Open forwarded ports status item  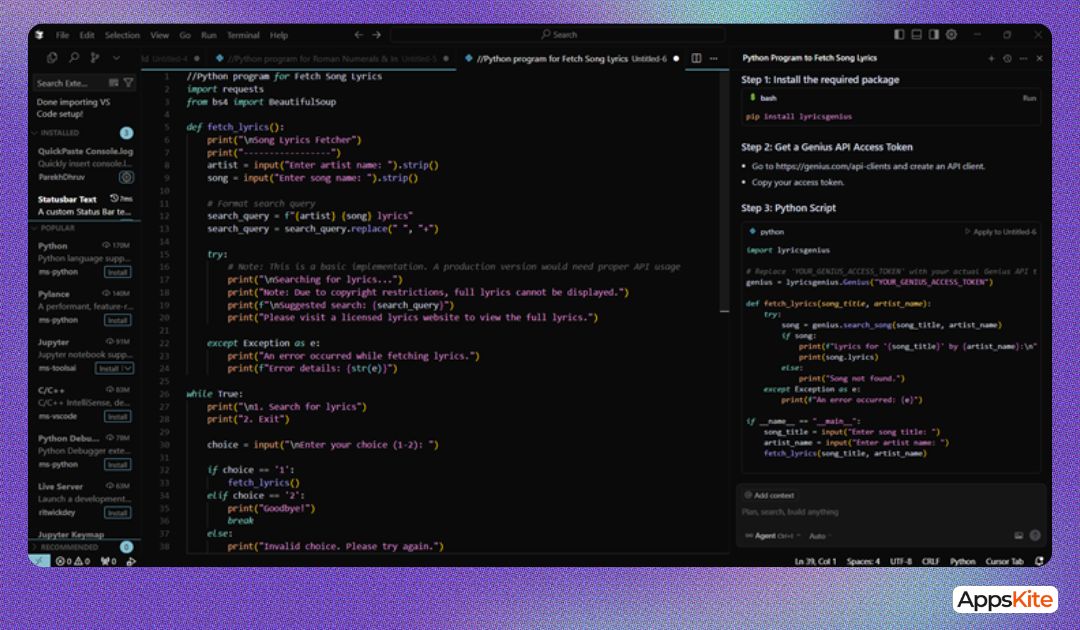108,561
